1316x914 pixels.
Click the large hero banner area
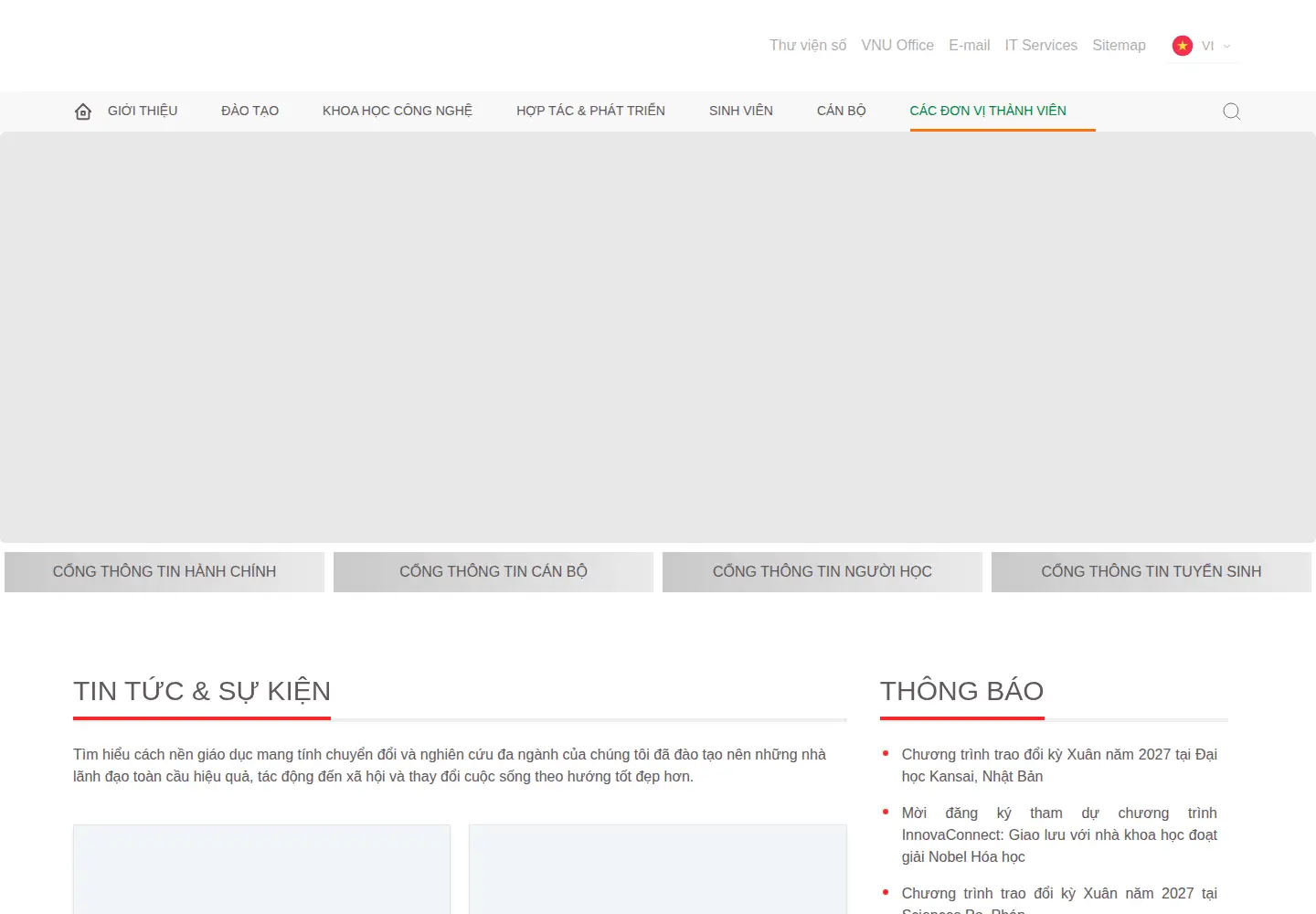point(658,337)
